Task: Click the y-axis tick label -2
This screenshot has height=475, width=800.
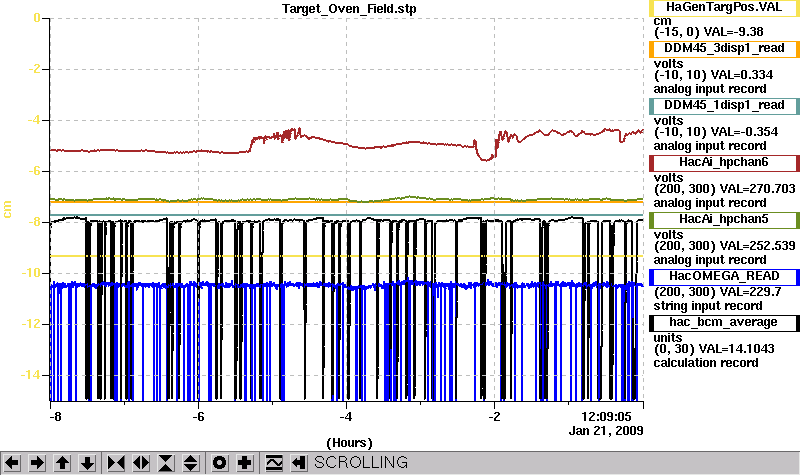Action: click(x=33, y=69)
